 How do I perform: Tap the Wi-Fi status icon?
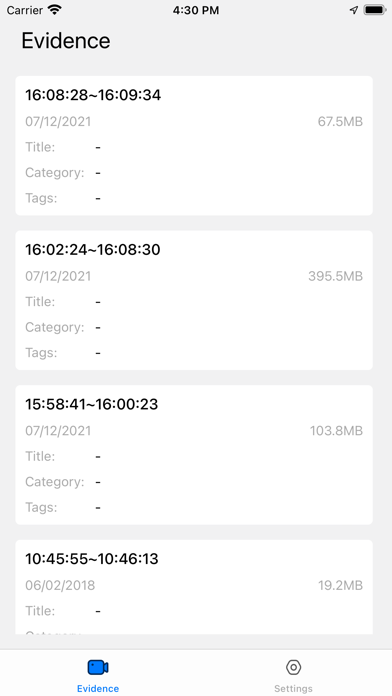click(55, 10)
